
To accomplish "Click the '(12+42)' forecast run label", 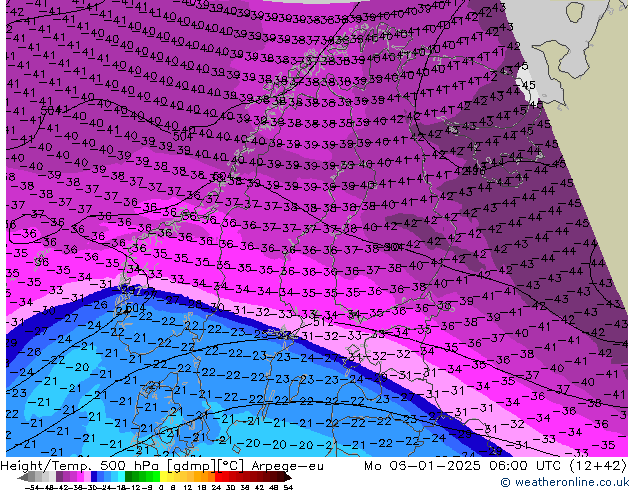I will tap(598, 466).
